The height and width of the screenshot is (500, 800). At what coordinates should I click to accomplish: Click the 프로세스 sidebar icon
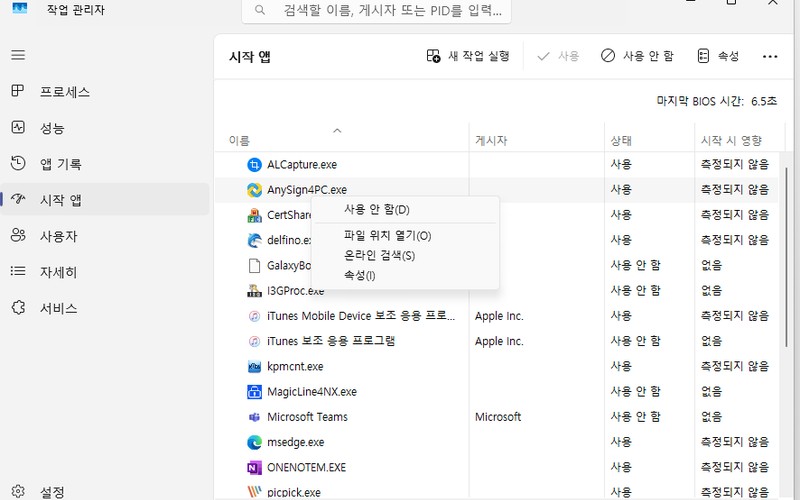[17, 91]
